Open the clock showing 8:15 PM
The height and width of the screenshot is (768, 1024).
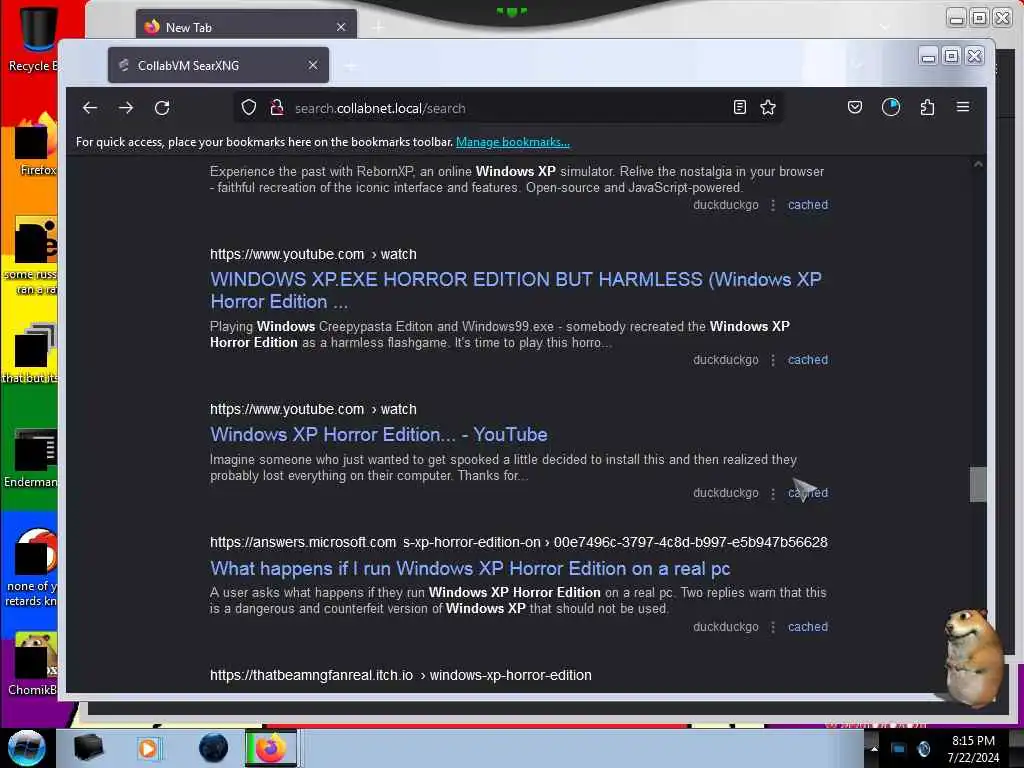click(x=973, y=748)
